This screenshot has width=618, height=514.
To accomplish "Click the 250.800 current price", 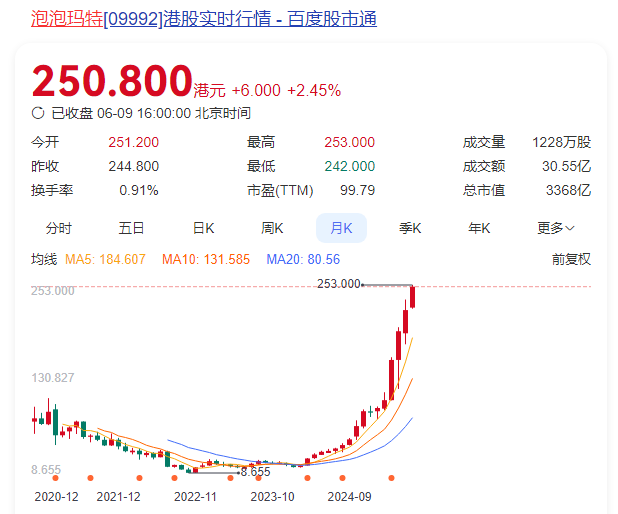I will pyautogui.click(x=112, y=81).
